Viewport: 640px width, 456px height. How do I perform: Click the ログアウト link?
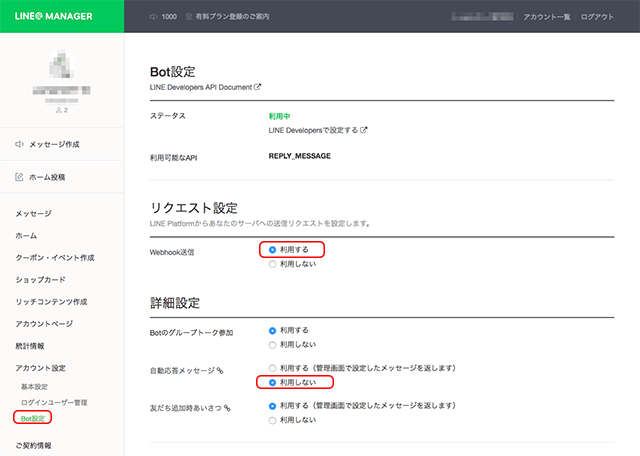pyautogui.click(x=597, y=17)
